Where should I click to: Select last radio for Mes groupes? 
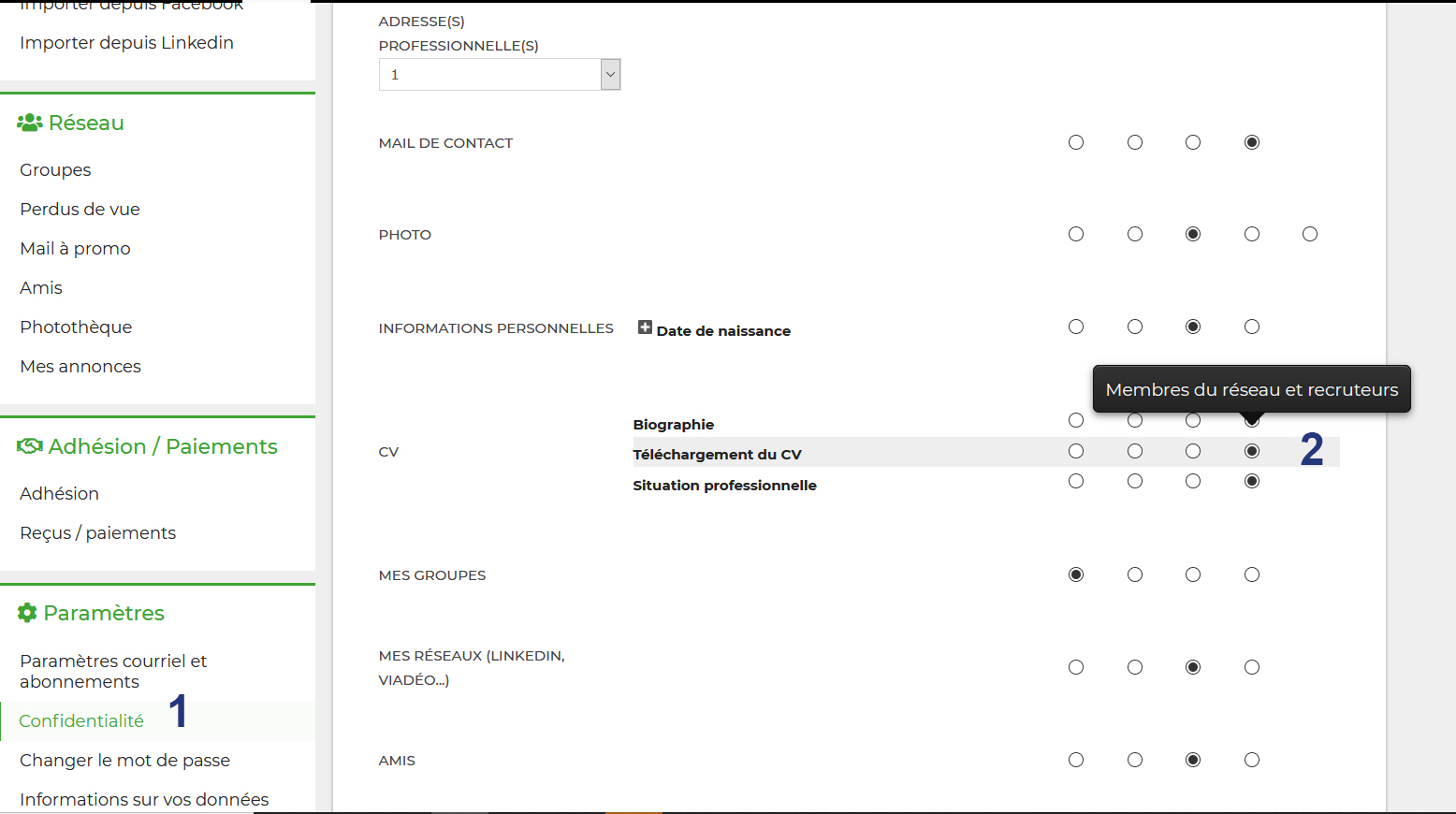pos(1252,574)
